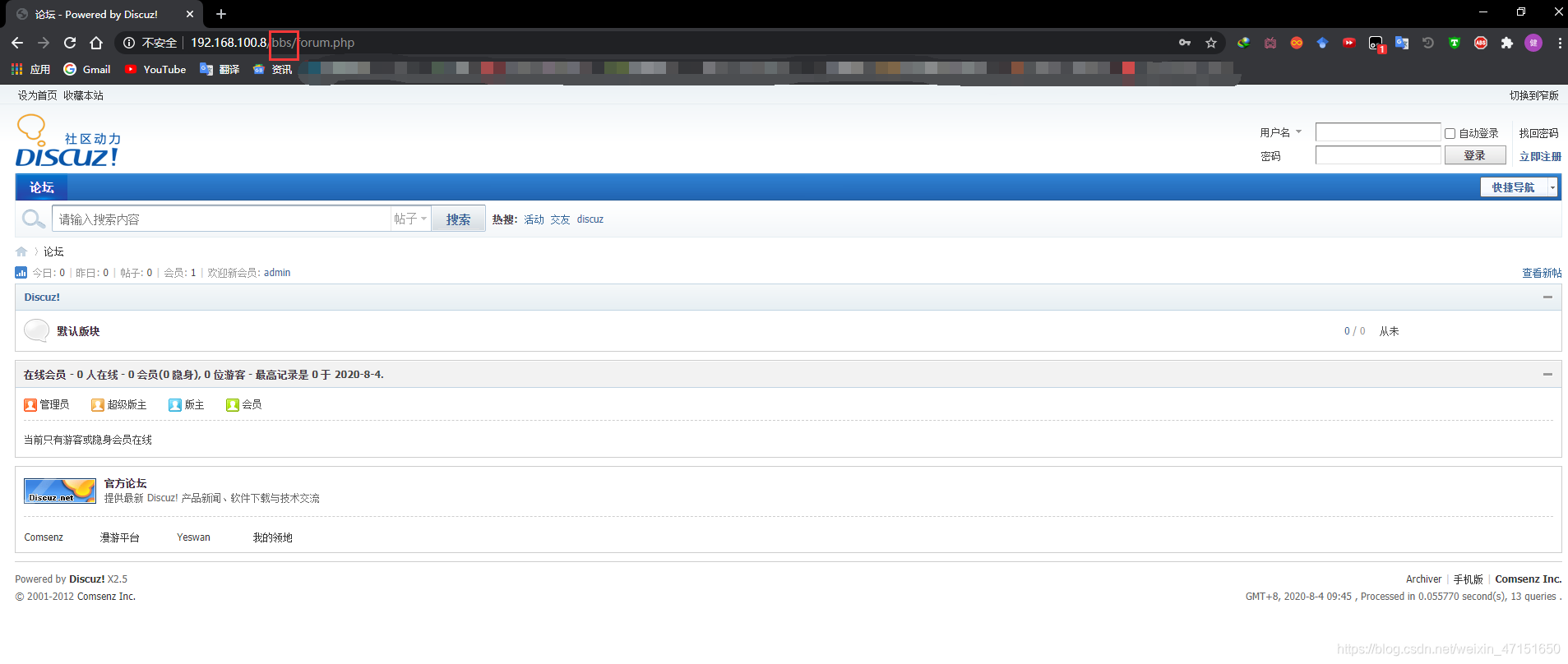Click the hot search term discuz
1568x664 pixels.
click(x=590, y=219)
